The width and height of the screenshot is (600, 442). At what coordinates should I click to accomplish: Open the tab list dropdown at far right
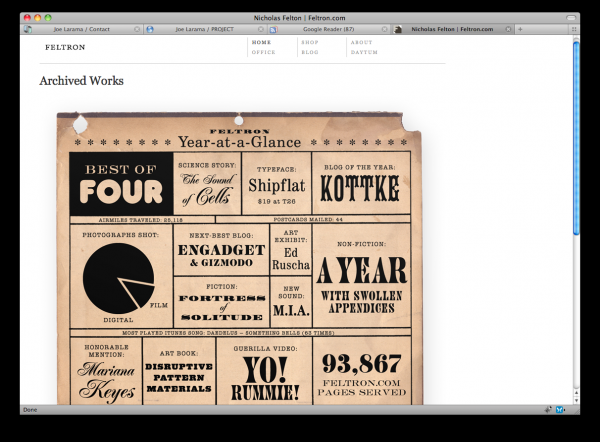tap(574, 30)
